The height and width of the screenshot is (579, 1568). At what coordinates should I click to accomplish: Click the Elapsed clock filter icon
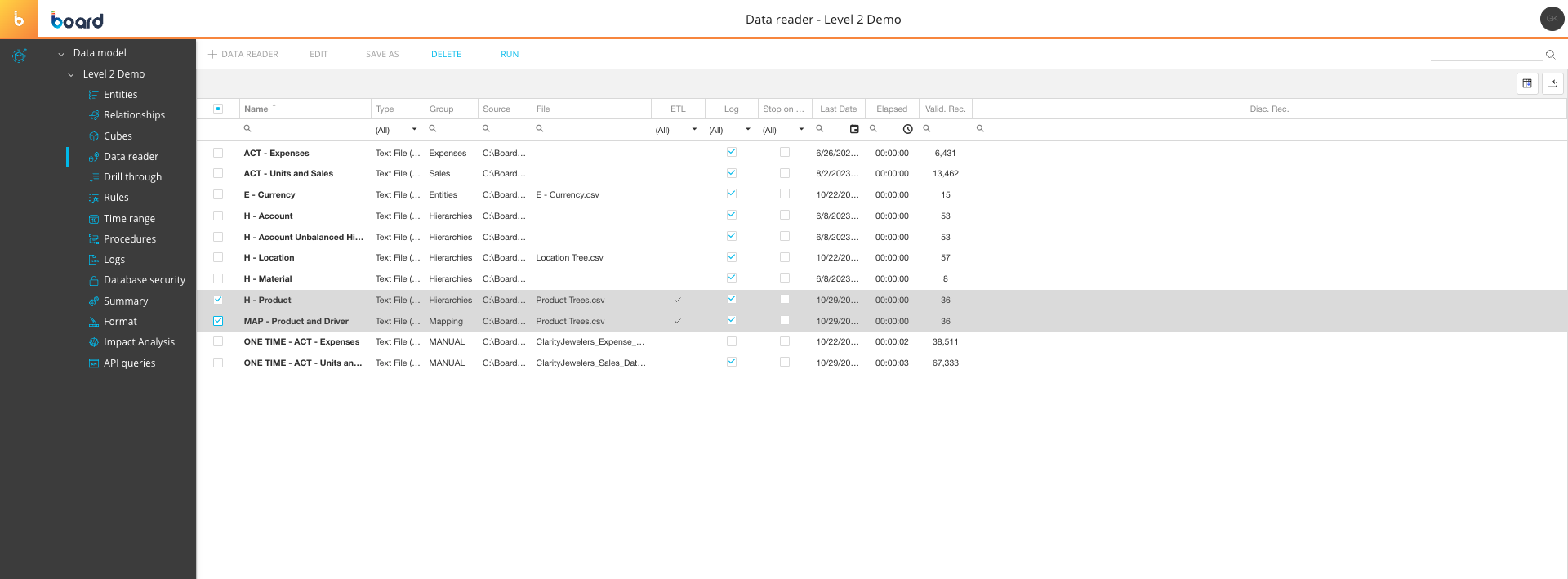click(907, 129)
